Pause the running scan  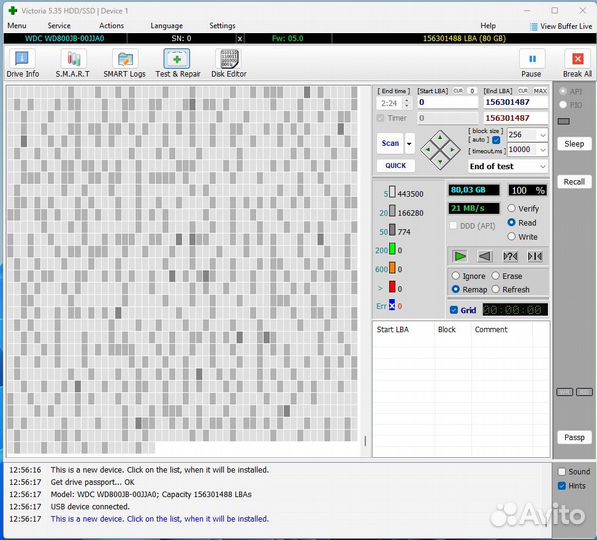532,64
